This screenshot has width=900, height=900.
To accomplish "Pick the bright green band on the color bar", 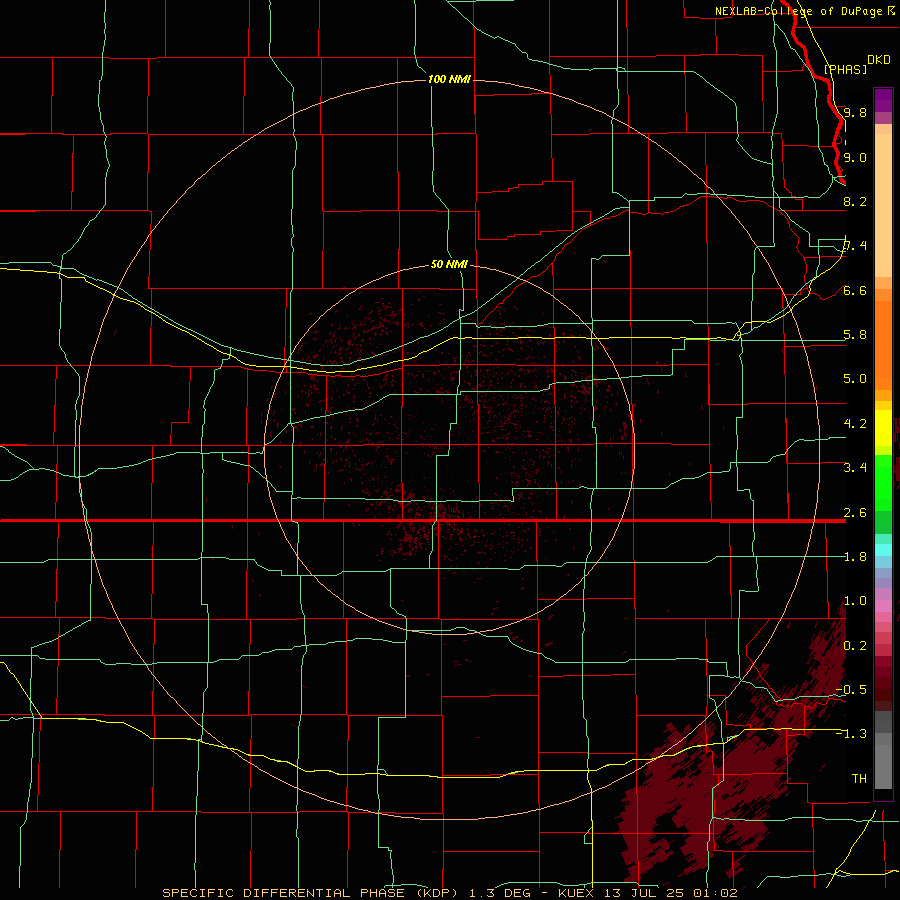I will click(883, 483).
